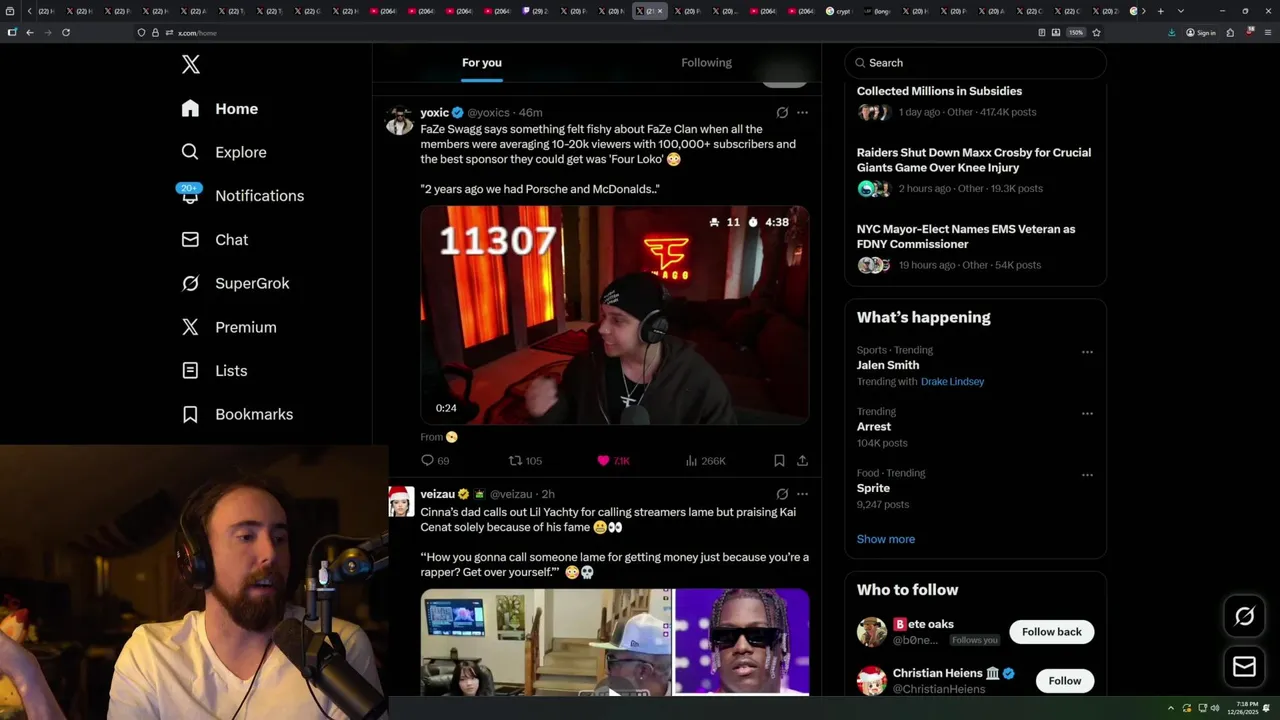Open veizau's profile avatar
Screen dimensions: 1280x720
[400, 502]
